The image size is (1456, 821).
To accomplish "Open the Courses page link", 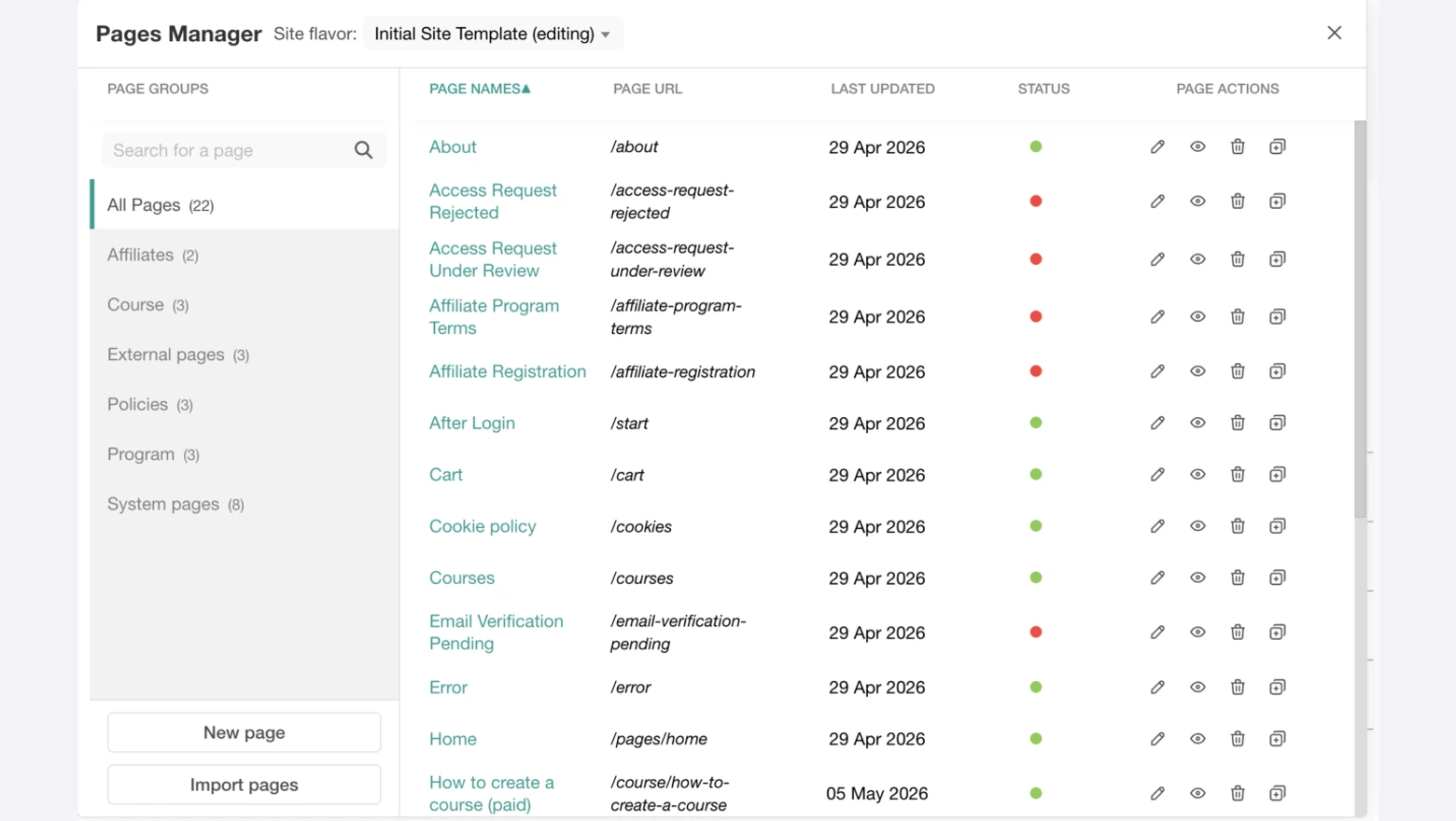I will pos(462,577).
